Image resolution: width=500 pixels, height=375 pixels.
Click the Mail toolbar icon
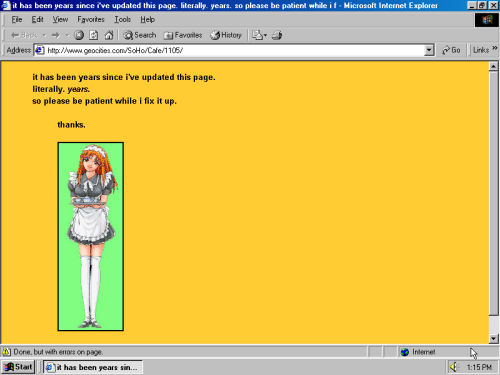tap(257, 35)
